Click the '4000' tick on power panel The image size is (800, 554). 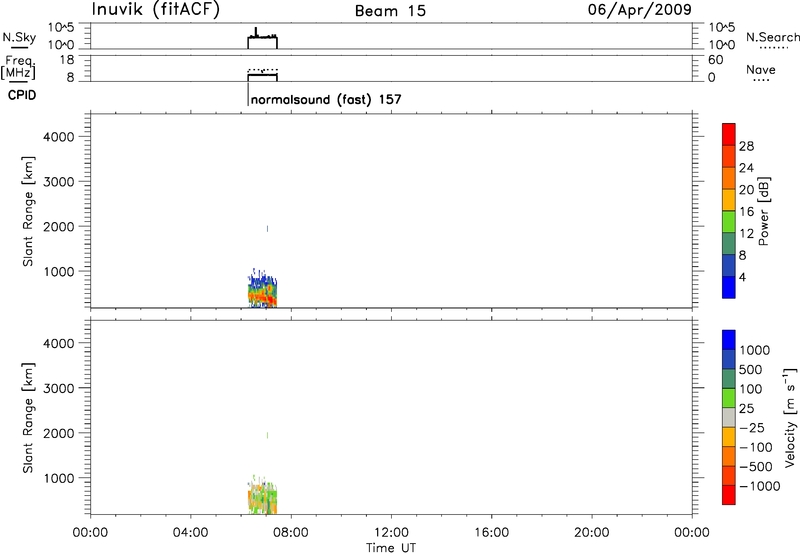click(x=59, y=137)
